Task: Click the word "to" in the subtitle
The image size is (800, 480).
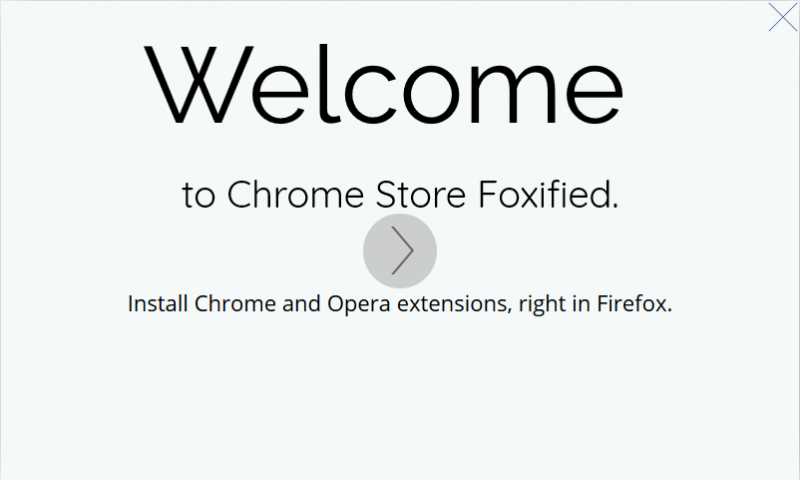Action: click(x=199, y=196)
